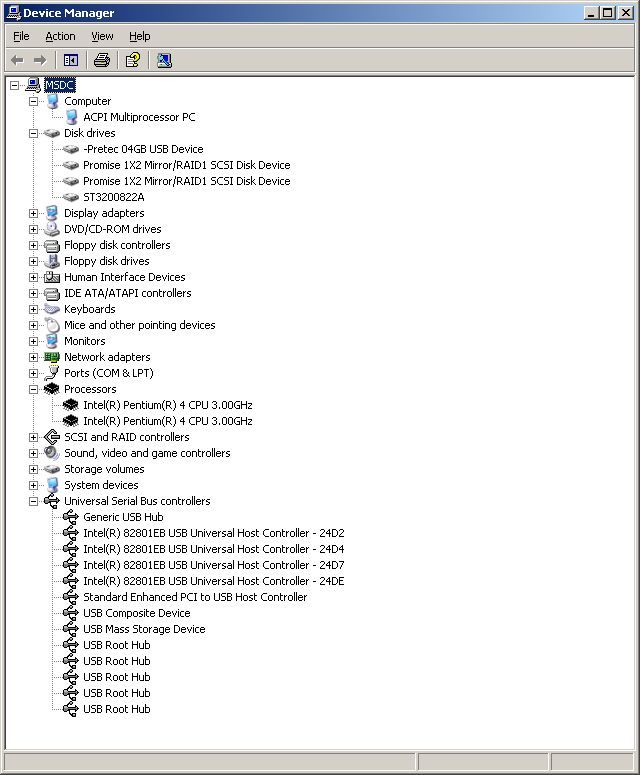
Task: Click the Network adapters card icon
Action: coord(52,357)
